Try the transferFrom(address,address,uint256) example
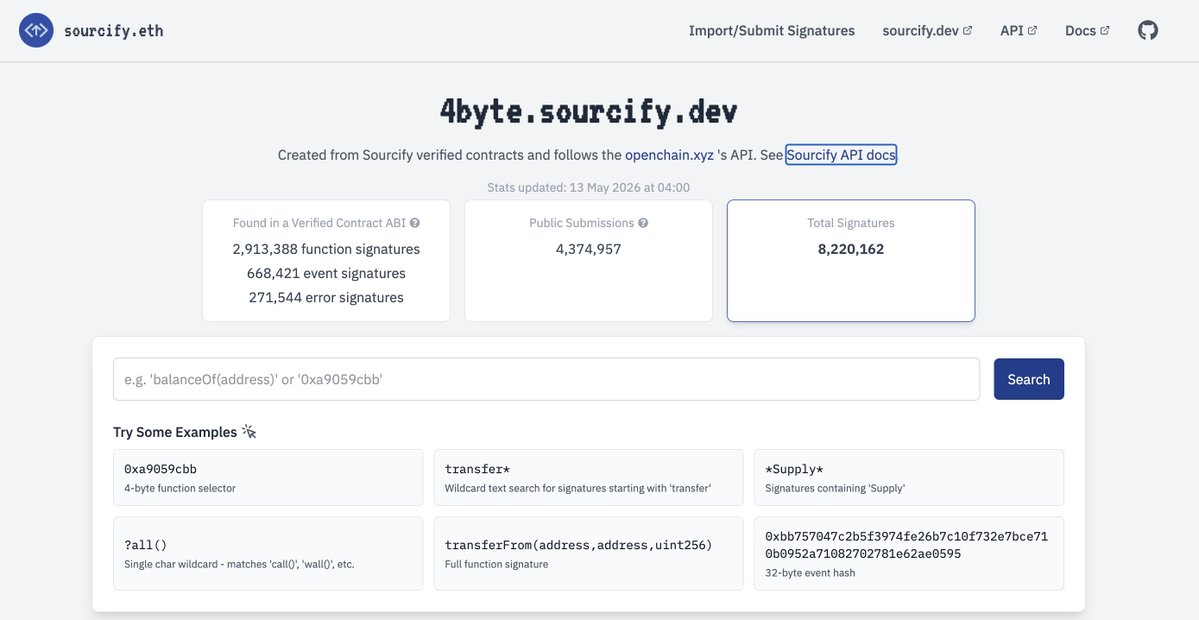 tap(588, 553)
